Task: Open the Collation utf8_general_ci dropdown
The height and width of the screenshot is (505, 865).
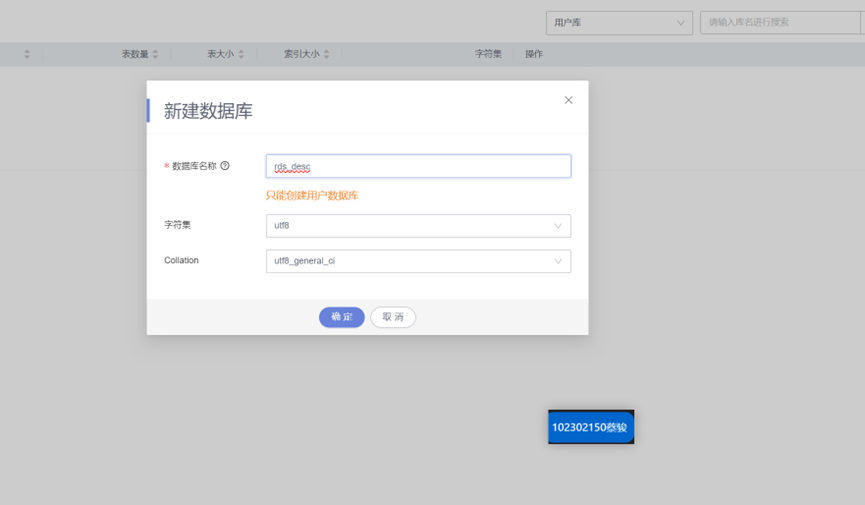Action: [418, 261]
